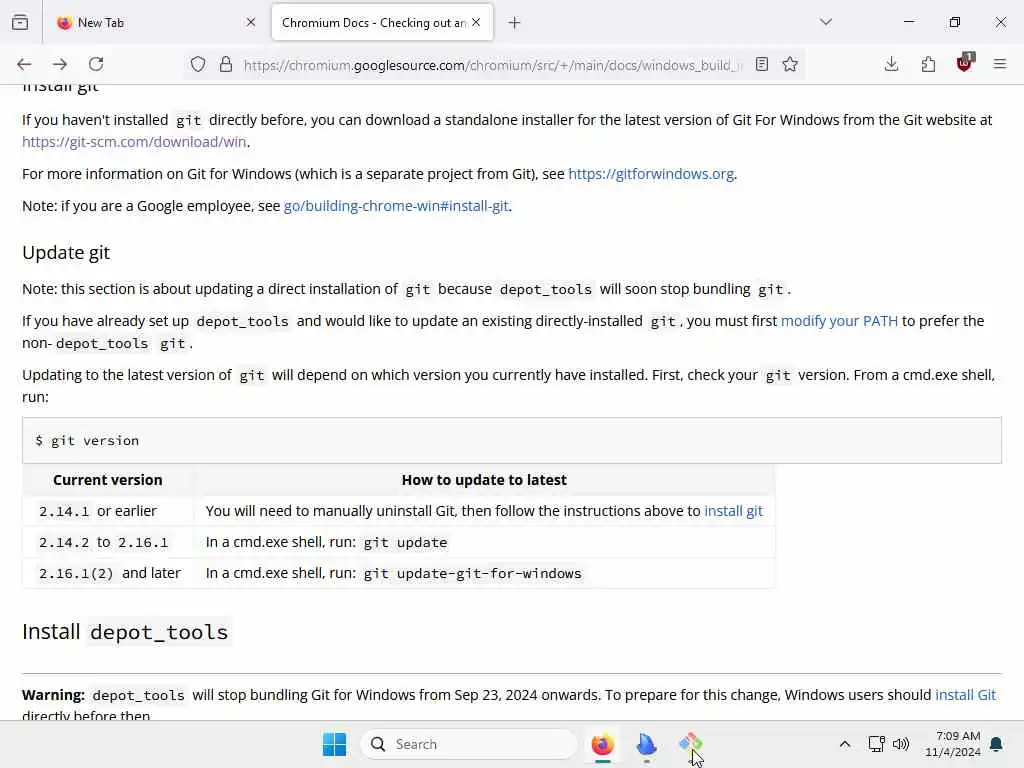Expand the list all tabs dropdown
Image resolution: width=1024 pixels, height=768 pixels.
(826, 22)
